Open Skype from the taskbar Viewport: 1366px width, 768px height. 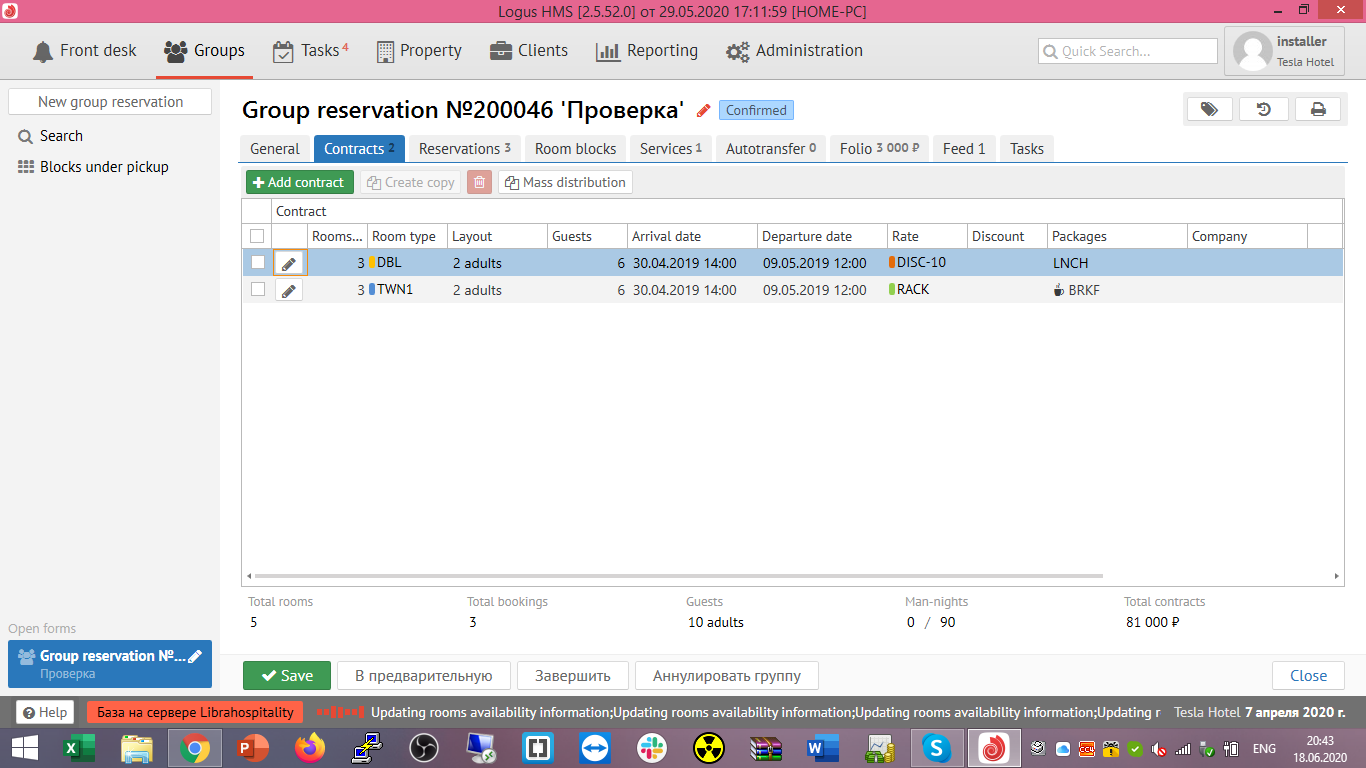(936, 747)
